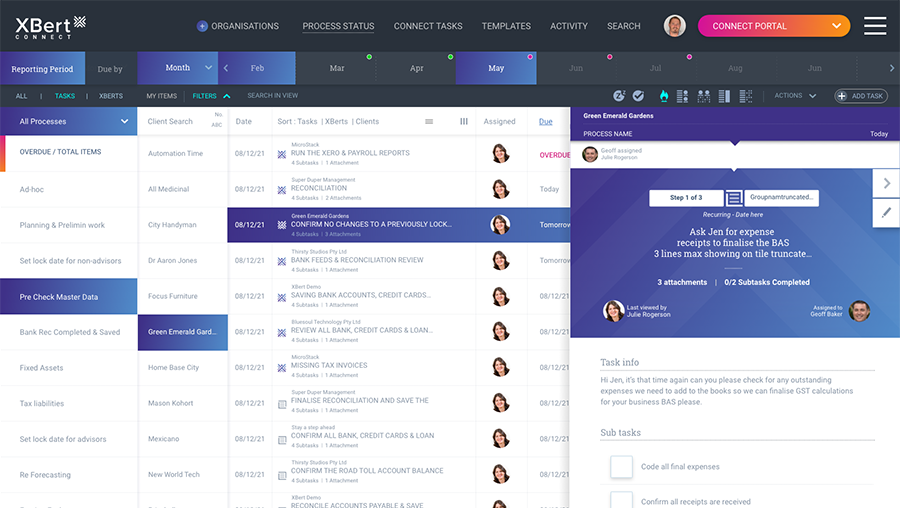Click the Add Task button
Screen dimensions: 900x508
(x=861, y=96)
